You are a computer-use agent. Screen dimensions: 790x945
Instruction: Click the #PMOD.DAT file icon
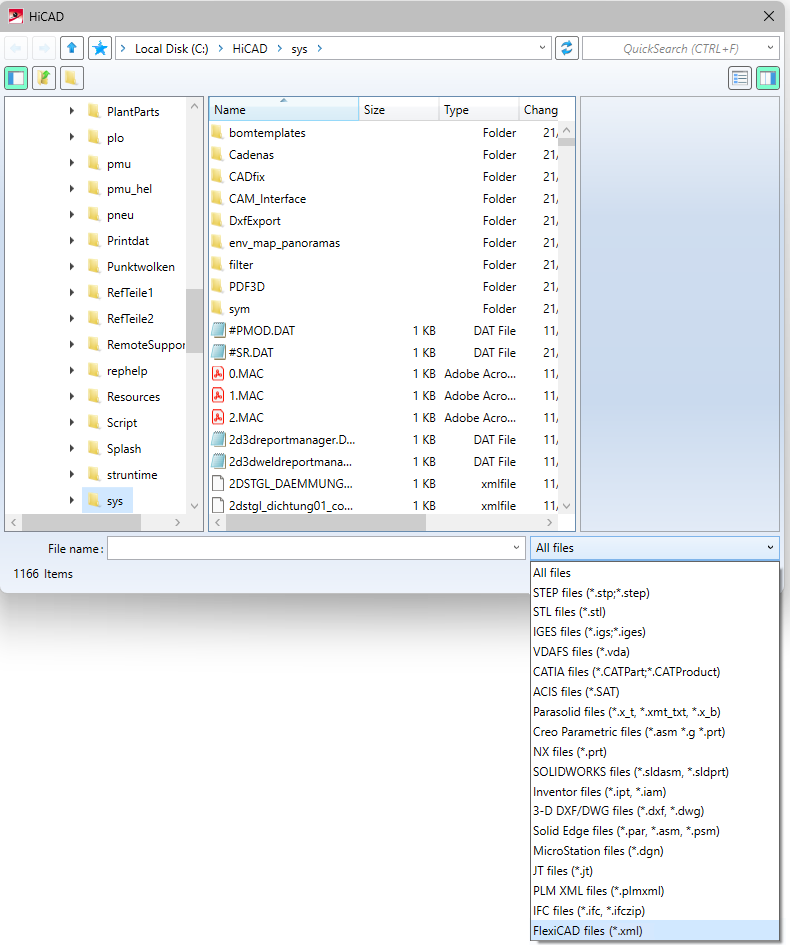[218, 330]
